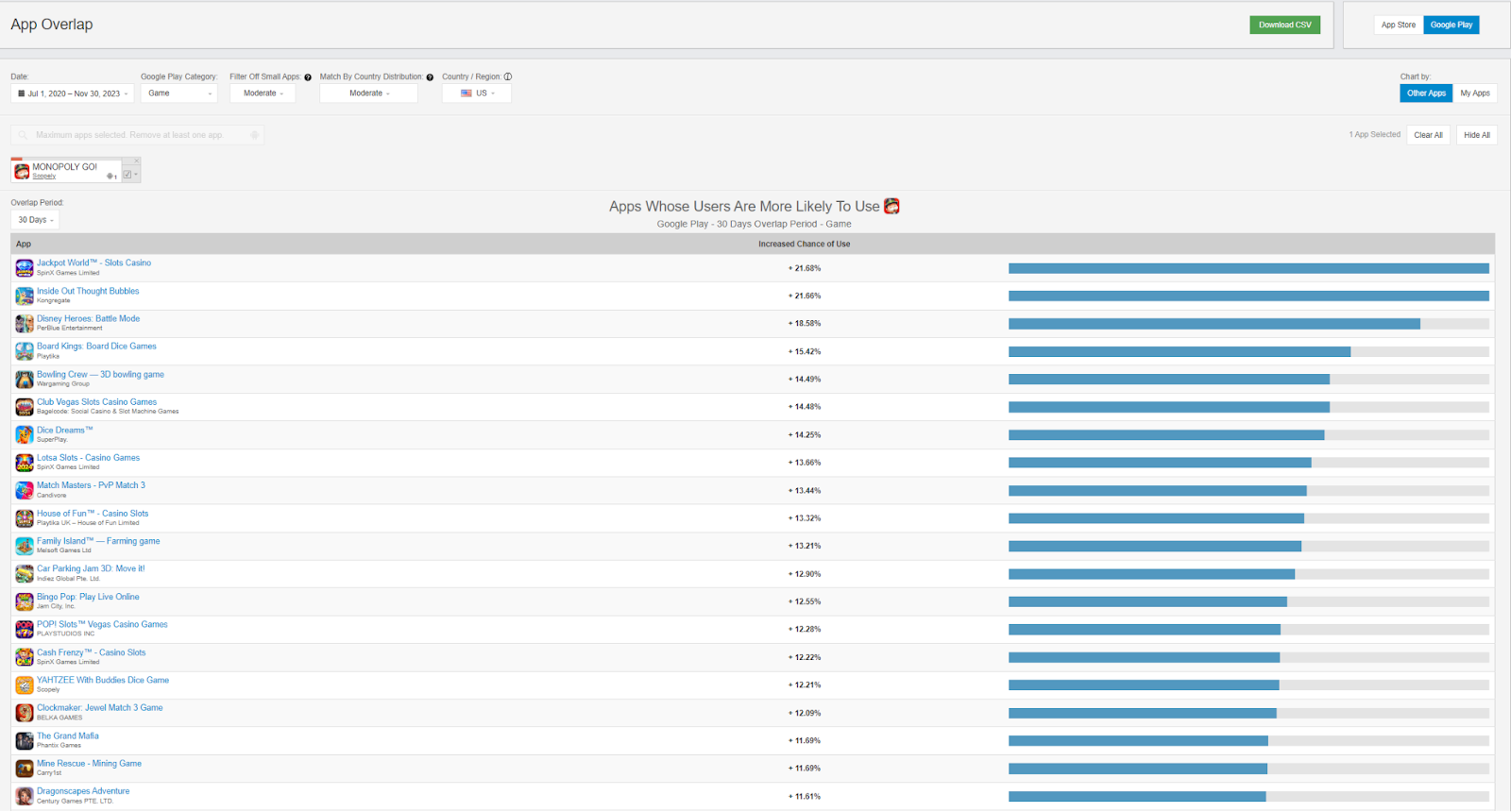Click the Disney Heroes percentage bar
The width and height of the screenshot is (1511, 812).
point(1248,324)
